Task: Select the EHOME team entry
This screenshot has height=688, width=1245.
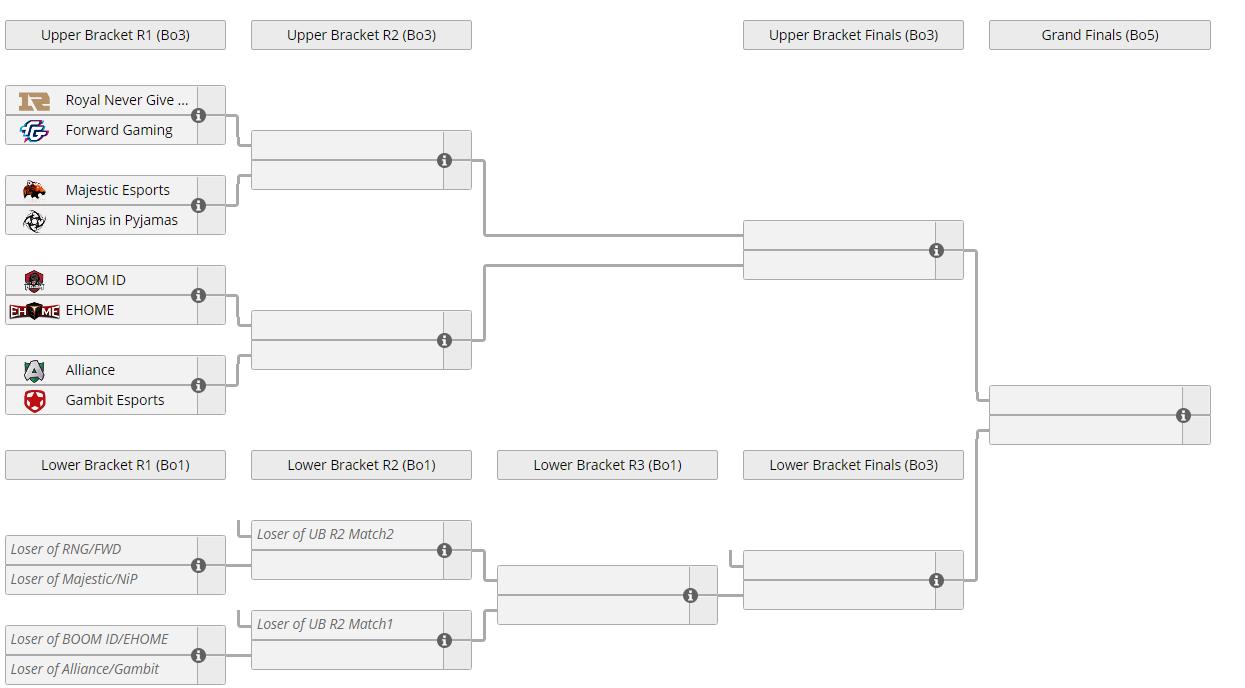Action: (90, 310)
